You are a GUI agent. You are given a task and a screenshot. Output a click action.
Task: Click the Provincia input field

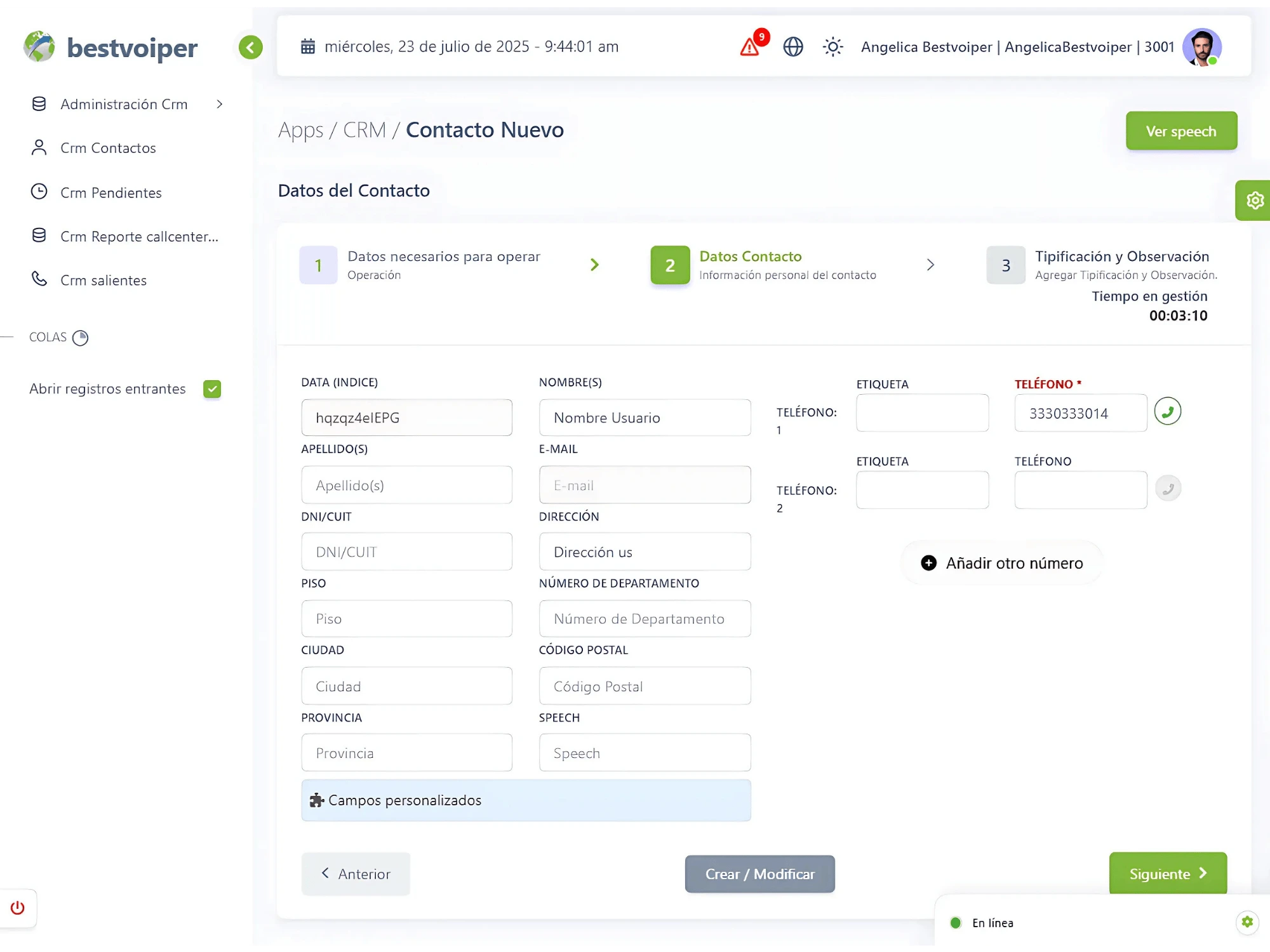pos(406,753)
